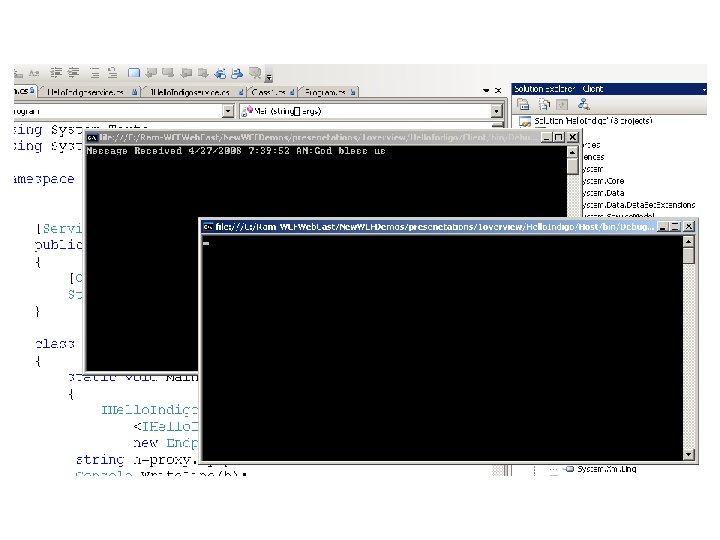The width and height of the screenshot is (720, 540).
Task: Comment out the selected lines
Action: 95,73
